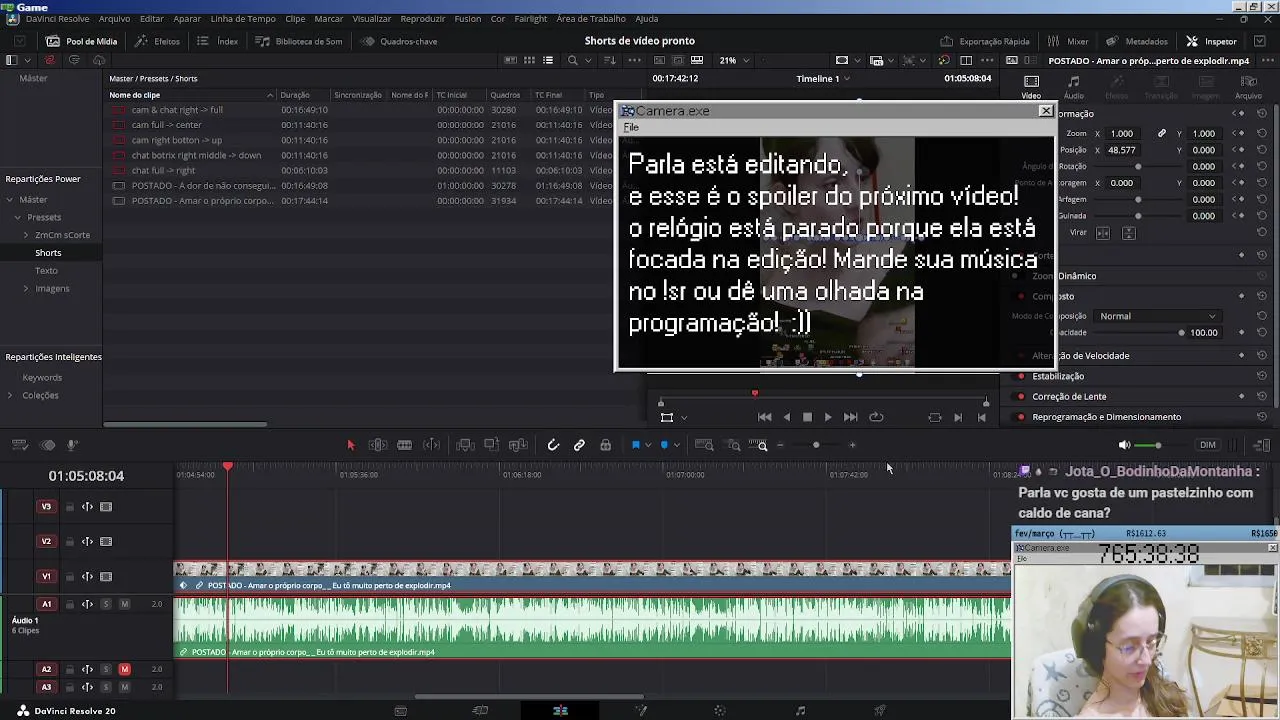
Task: Open the Fairlight menu
Action: 531,19
